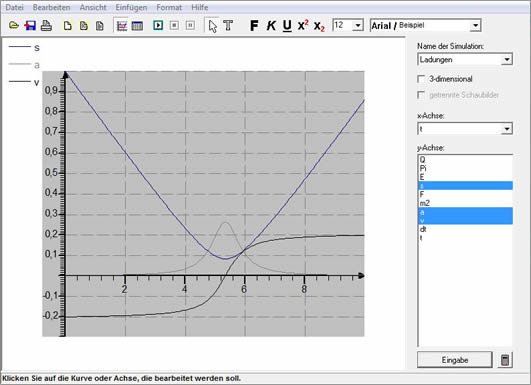Apply superscript x² formatting

pyautogui.click(x=303, y=25)
